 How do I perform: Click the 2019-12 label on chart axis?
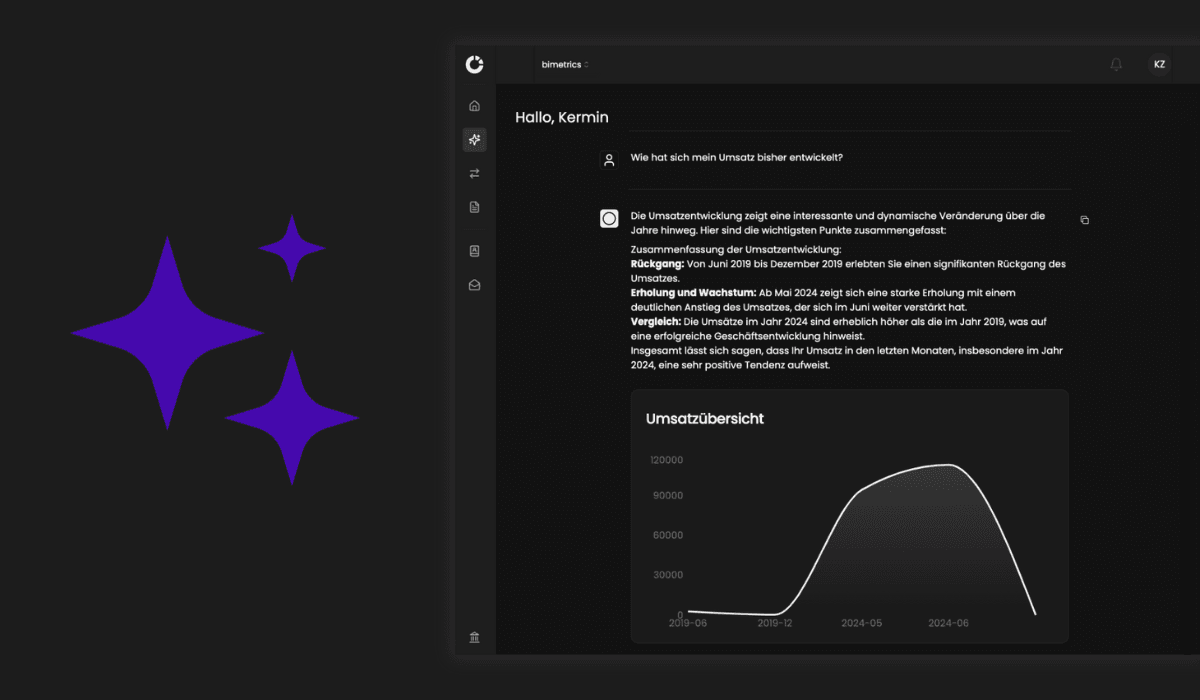click(776, 623)
